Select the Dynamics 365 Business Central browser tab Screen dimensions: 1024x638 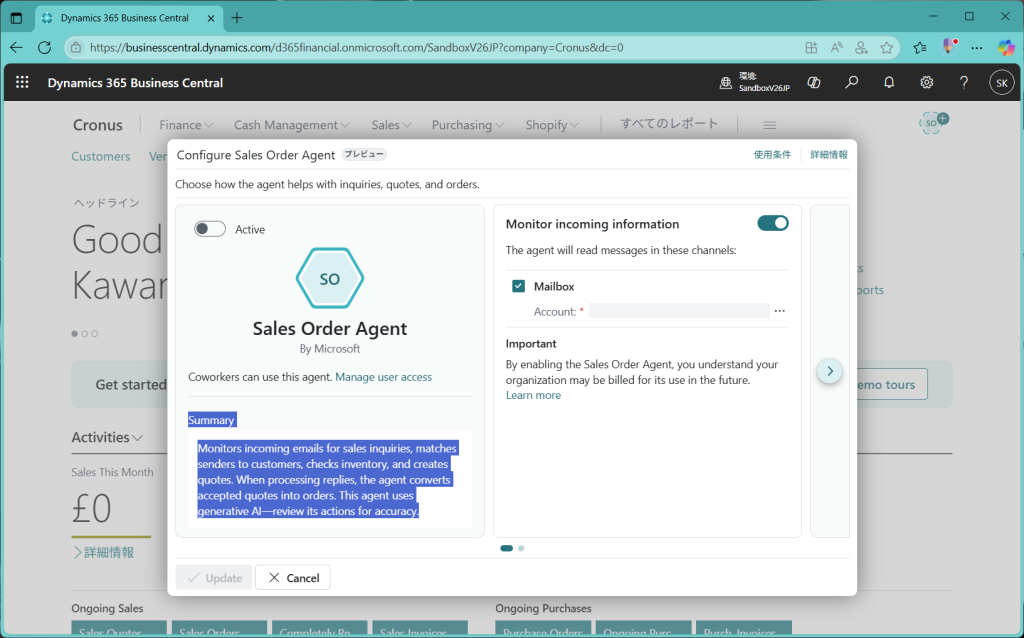pyautogui.click(x=129, y=18)
